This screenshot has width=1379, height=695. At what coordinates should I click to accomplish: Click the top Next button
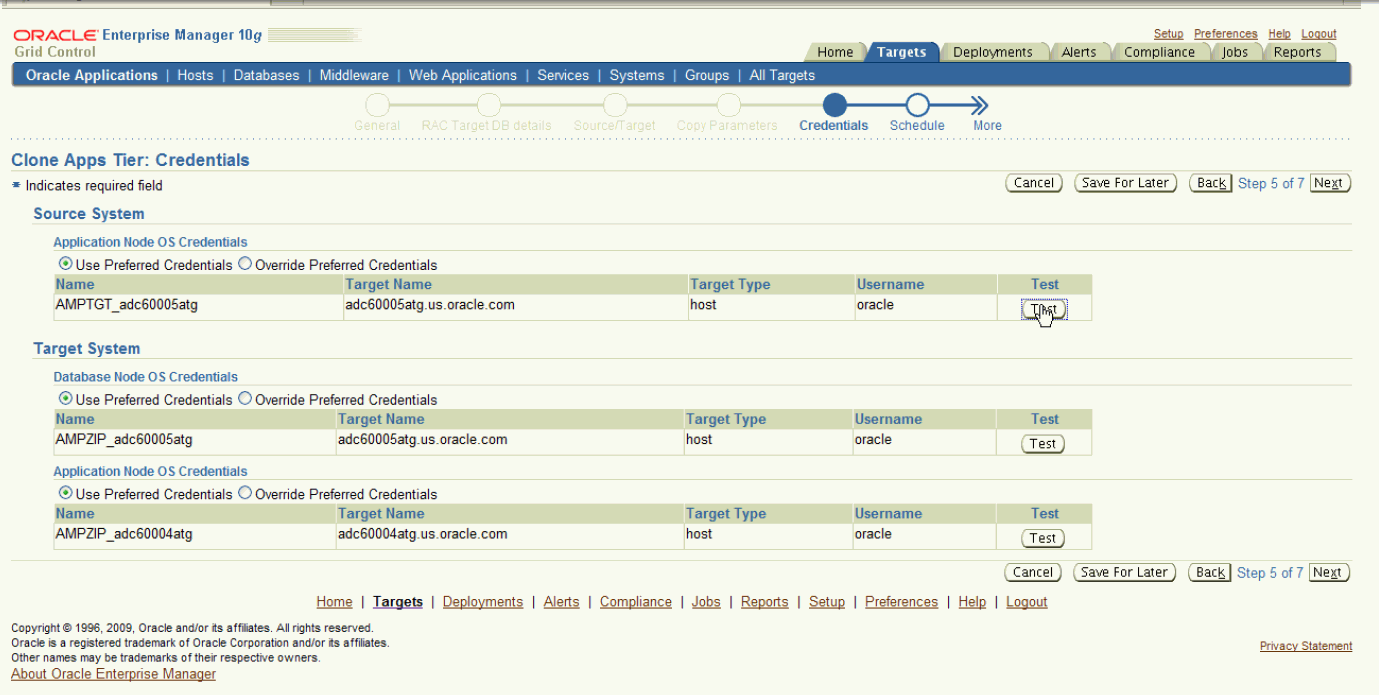pos(1328,183)
